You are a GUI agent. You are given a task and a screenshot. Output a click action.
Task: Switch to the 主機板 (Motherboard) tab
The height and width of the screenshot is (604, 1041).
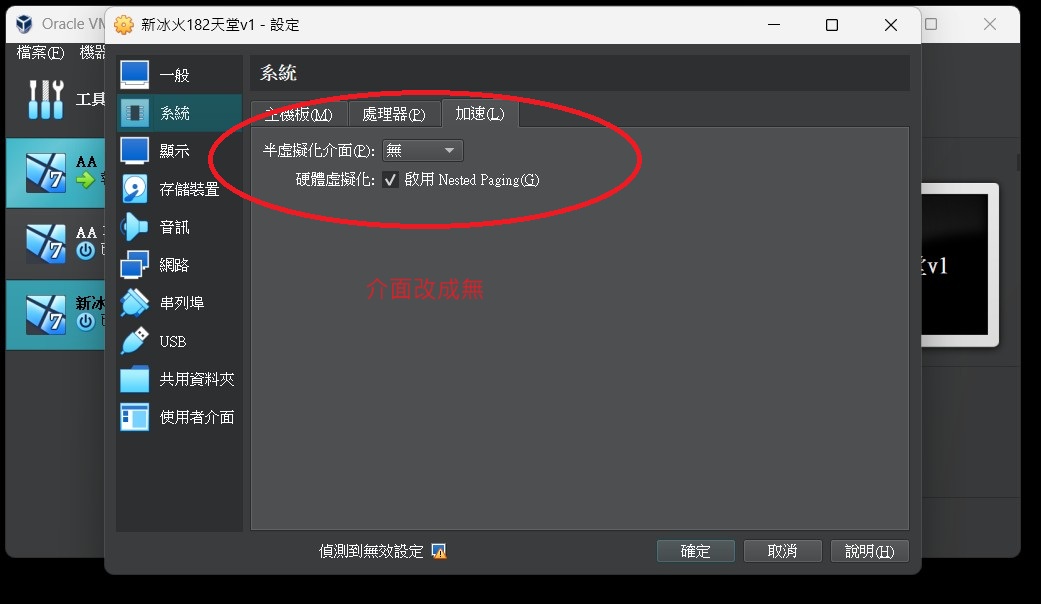pos(298,114)
